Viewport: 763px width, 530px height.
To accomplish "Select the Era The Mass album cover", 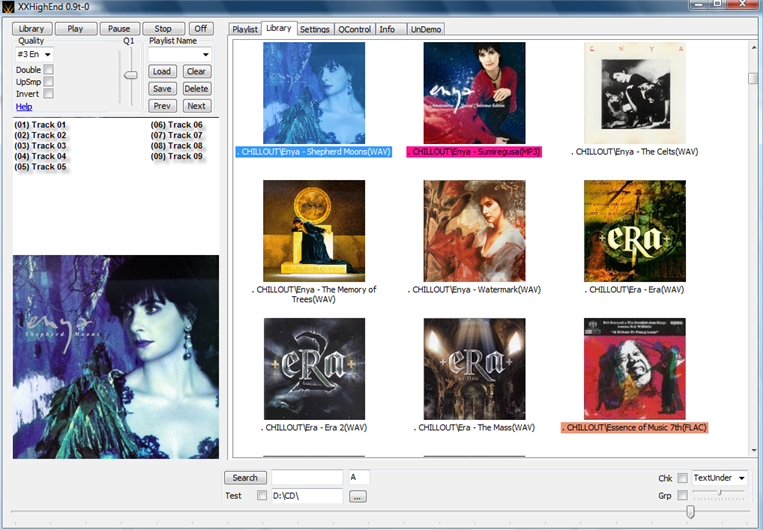I will pyautogui.click(x=474, y=369).
